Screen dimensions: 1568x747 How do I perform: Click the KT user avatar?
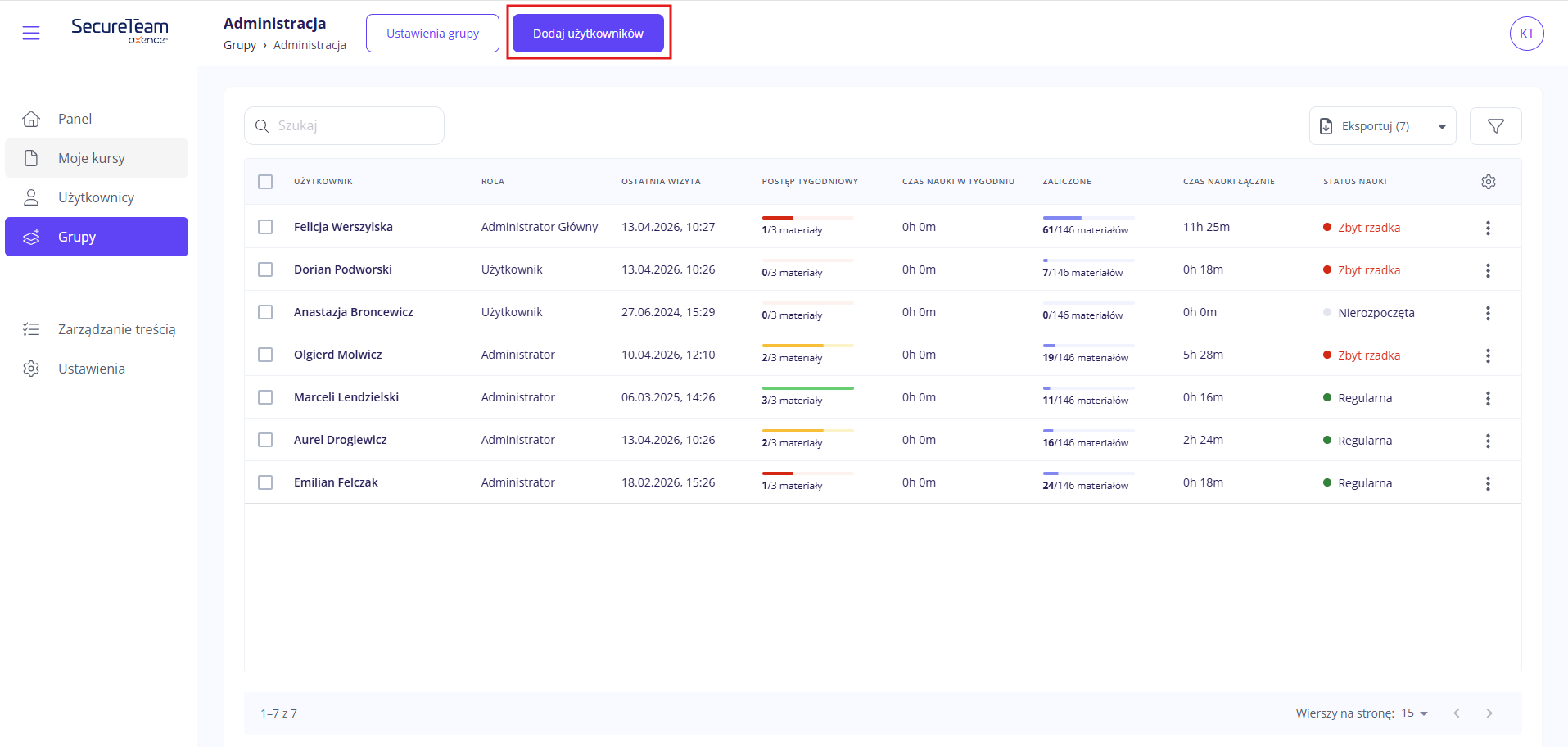click(1526, 34)
